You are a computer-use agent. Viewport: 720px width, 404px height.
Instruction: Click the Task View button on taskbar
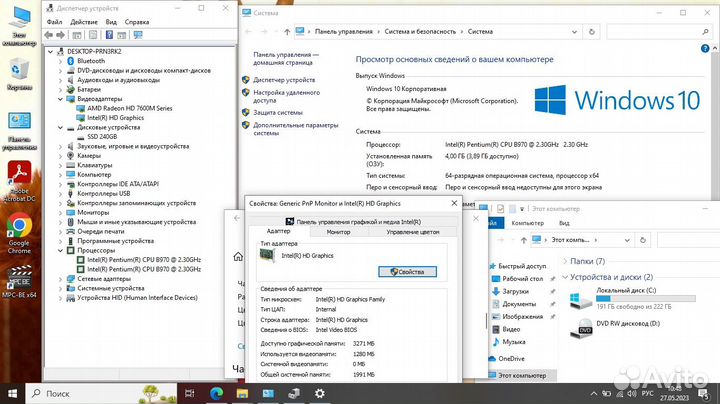point(189,393)
